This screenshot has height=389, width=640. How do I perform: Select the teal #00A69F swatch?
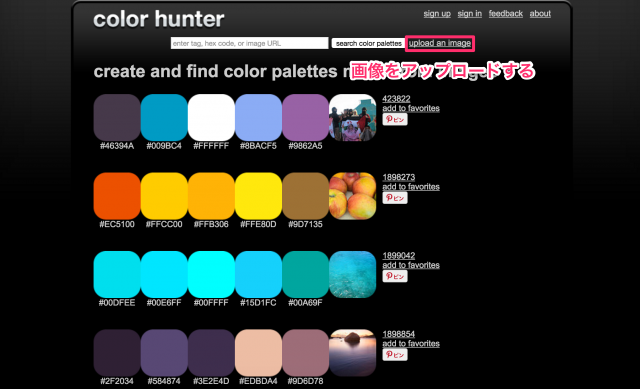pyautogui.click(x=305, y=274)
